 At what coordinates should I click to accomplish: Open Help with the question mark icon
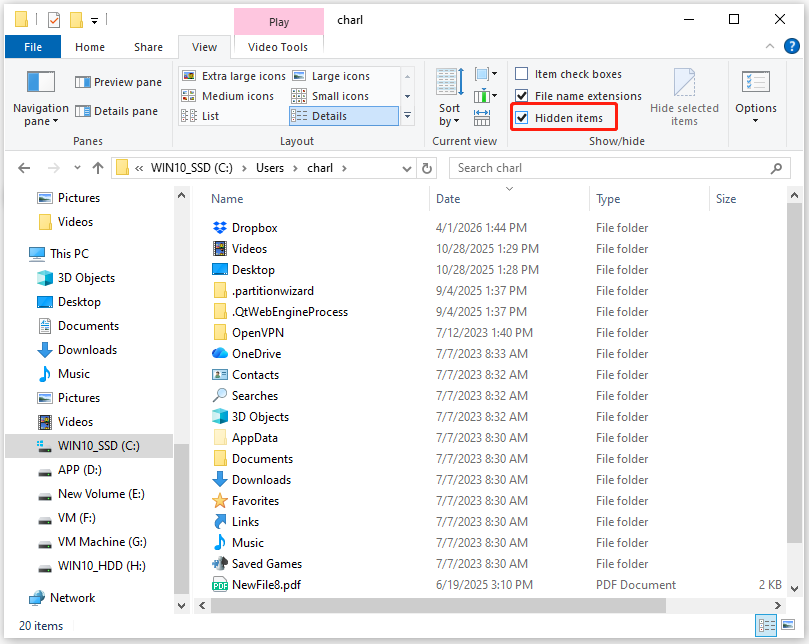click(791, 46)
